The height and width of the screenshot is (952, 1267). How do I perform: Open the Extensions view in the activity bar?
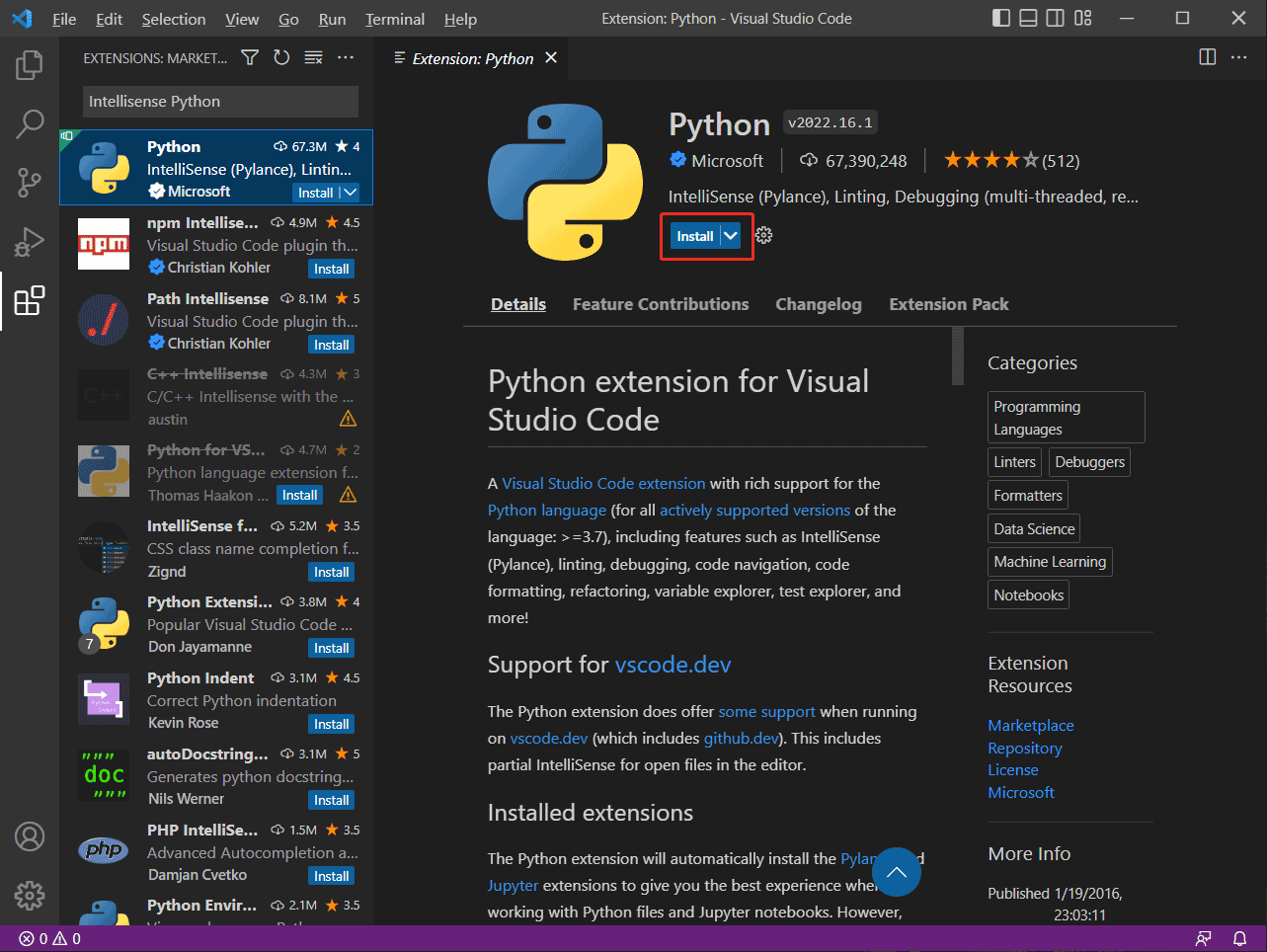29,301
